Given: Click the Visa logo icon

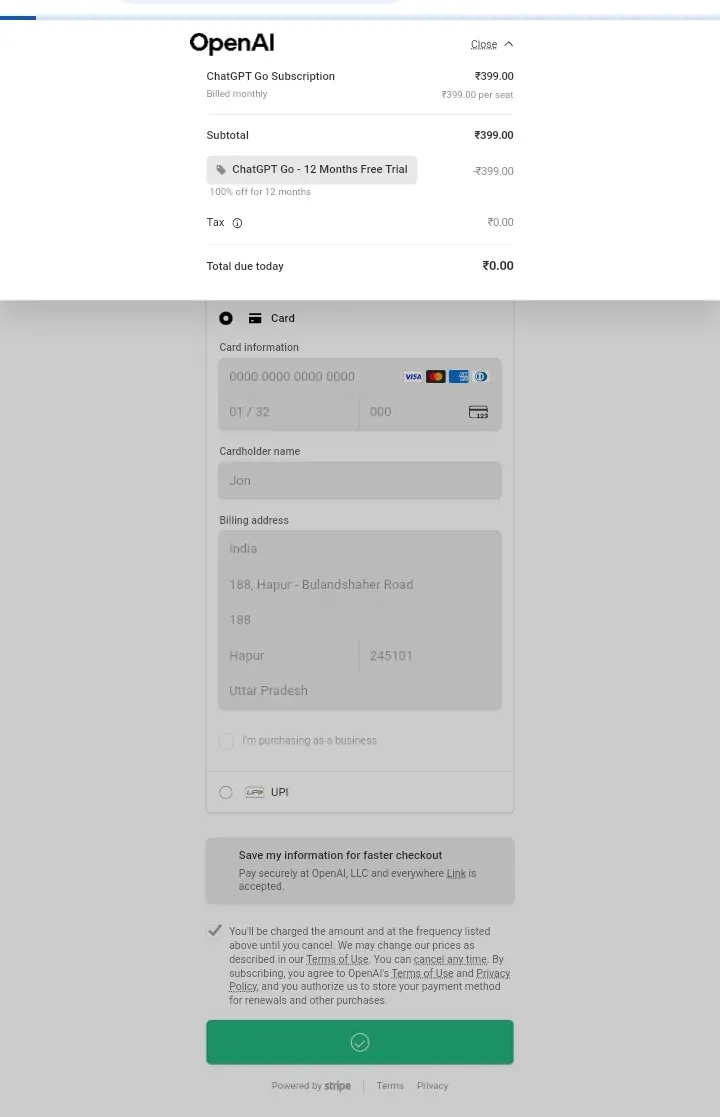Looking at the screenshot, I should [x=413, y=376].
